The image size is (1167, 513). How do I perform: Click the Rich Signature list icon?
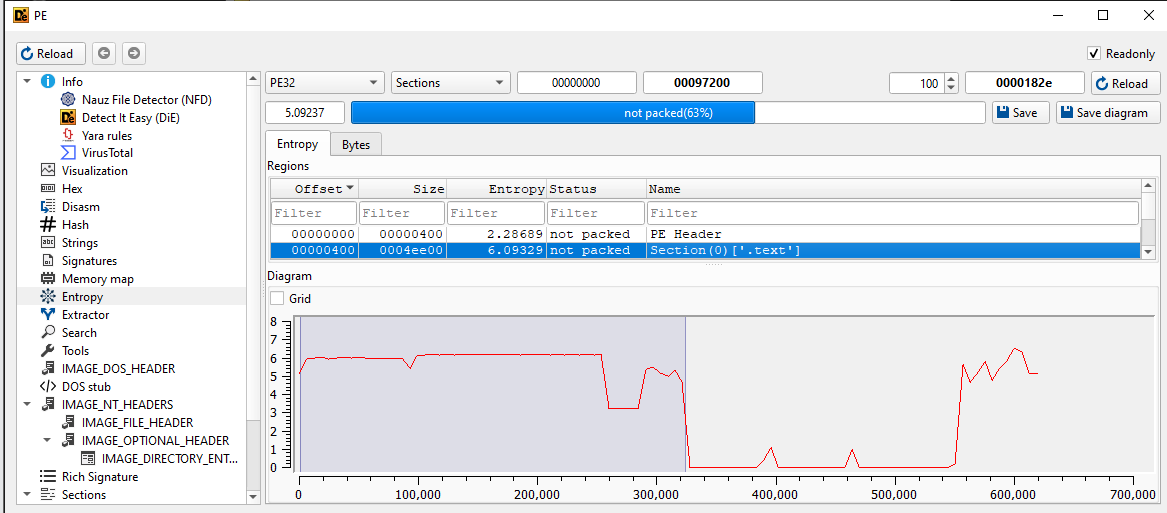tap(48, 477)
